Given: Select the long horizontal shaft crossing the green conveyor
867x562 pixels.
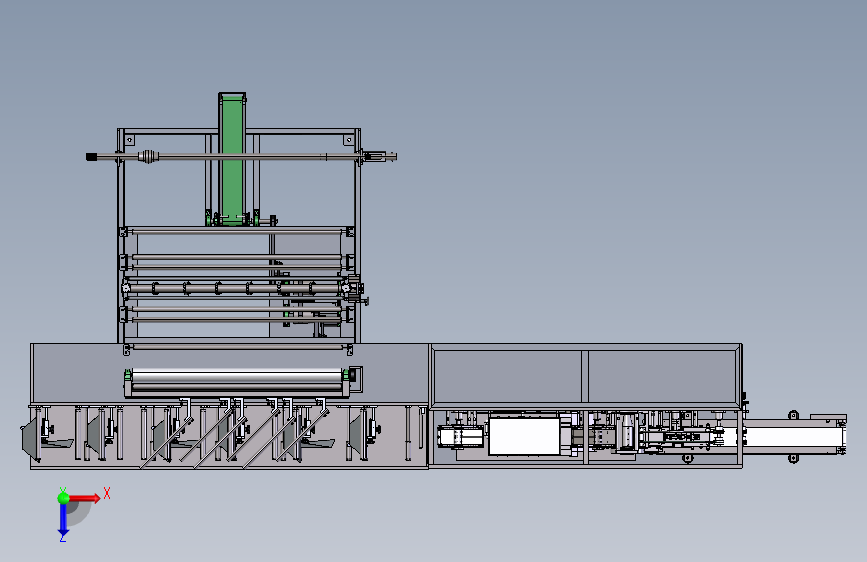Looking at the screenshot, I should pos(241,157).
